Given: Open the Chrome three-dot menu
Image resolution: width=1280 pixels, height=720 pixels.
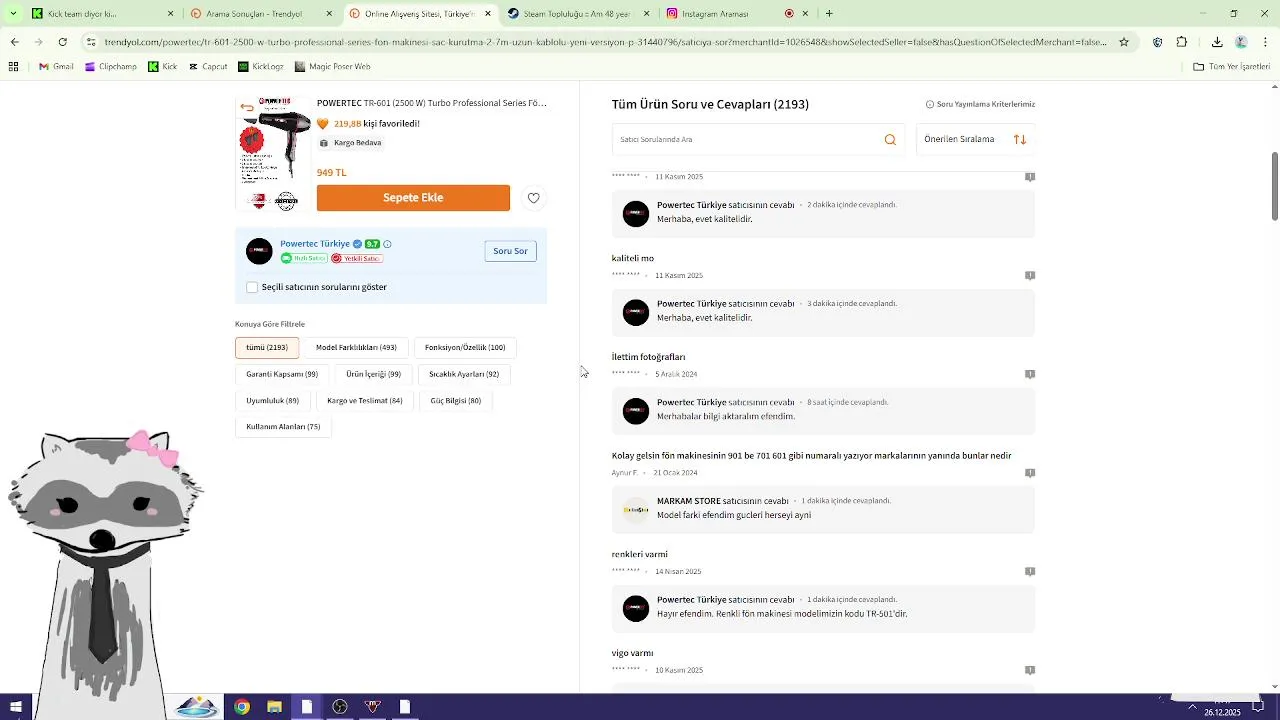Looking at the screenshot, I should pyautogui.click(x=1265, y=42).
